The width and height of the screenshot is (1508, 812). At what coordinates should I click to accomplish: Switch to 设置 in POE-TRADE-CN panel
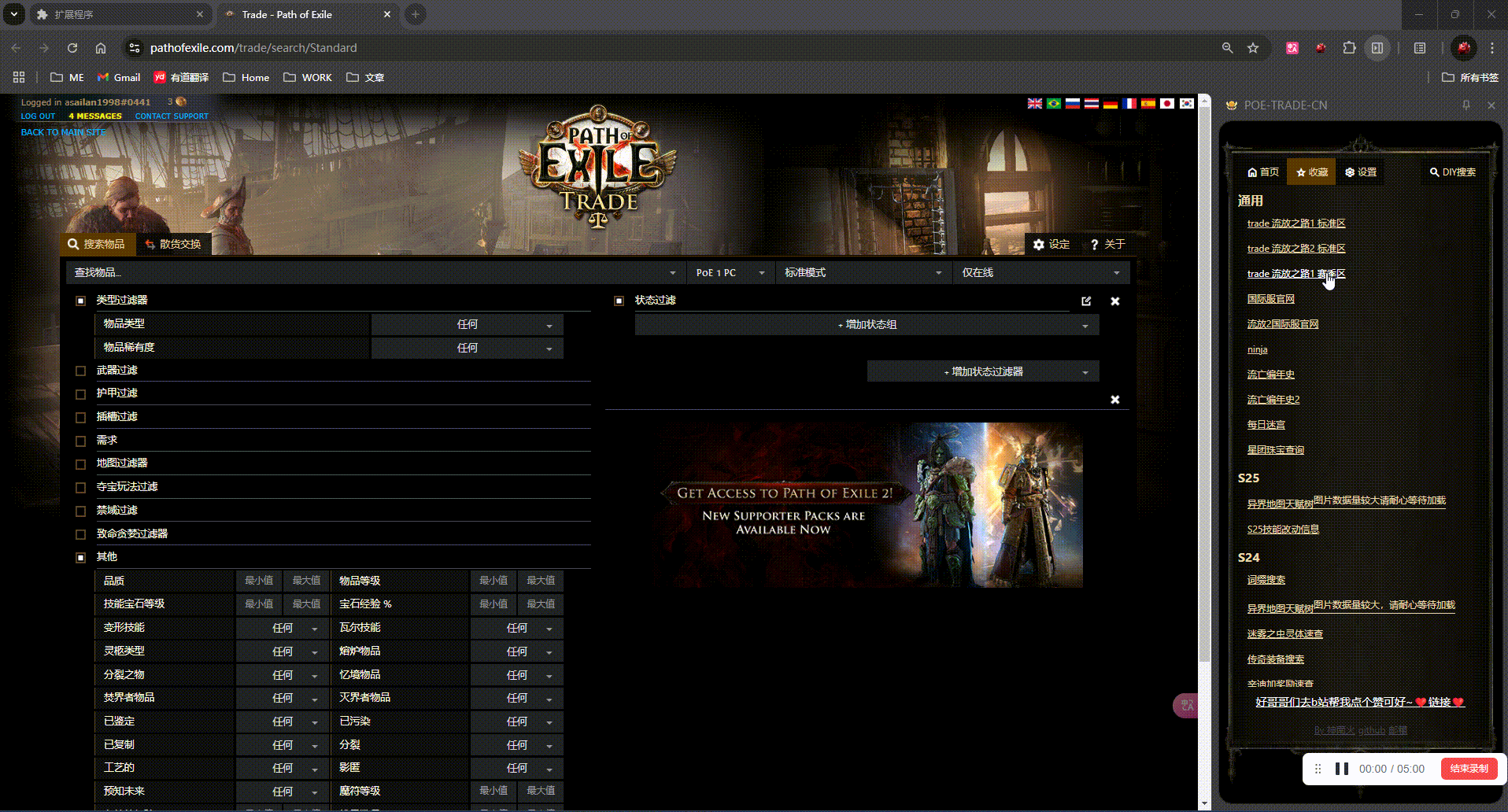click(1361, 172)
